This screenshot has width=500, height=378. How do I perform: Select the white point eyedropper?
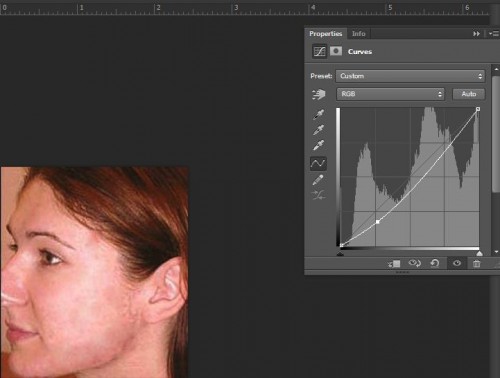tap(318, 145)
